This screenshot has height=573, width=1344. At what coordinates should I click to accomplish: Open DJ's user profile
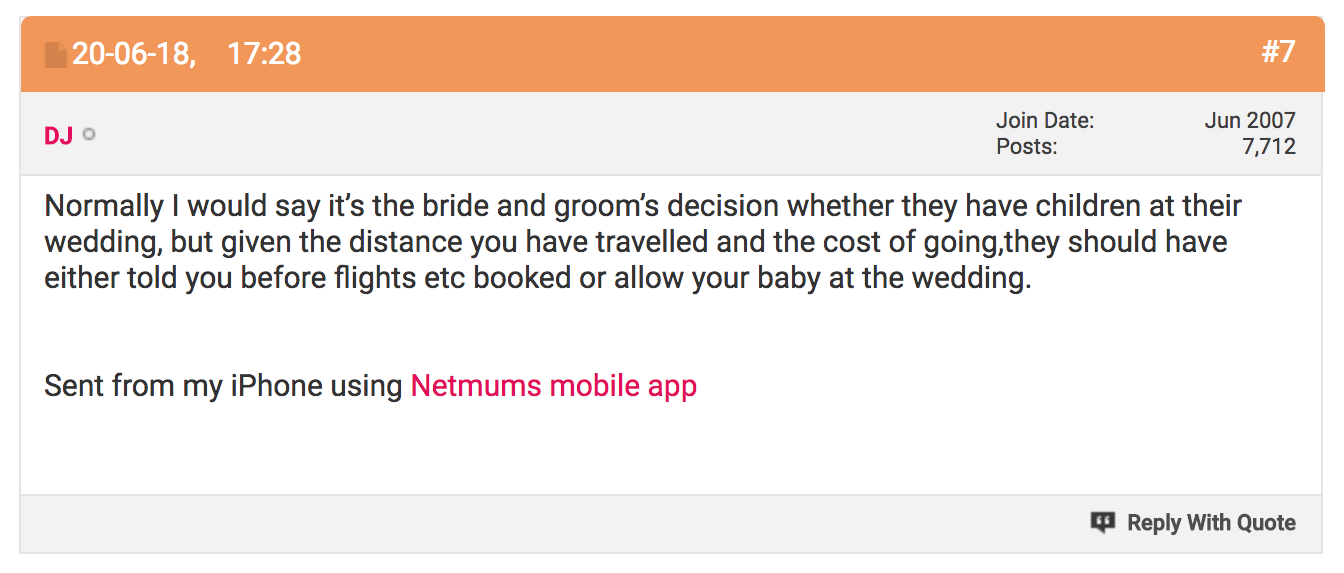58,135
